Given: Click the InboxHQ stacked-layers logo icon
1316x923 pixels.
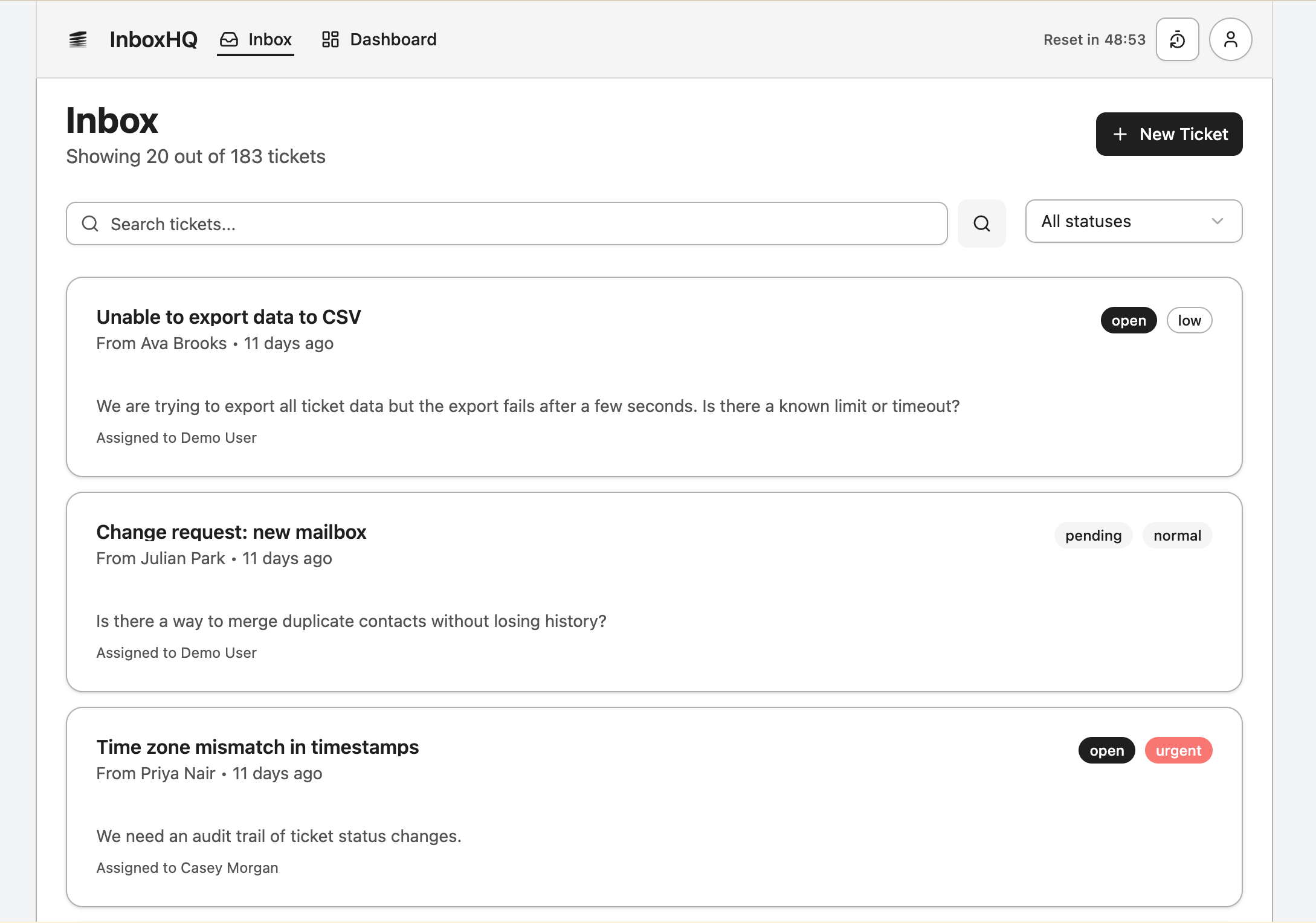Looking at the screenshot, I should click(78, 40).
